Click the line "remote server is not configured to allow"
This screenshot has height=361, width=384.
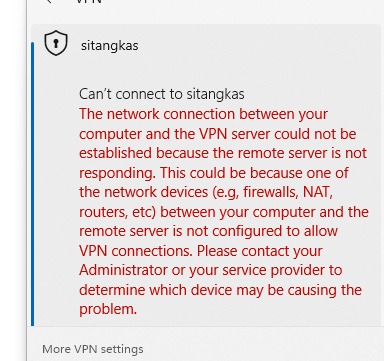(208, 231)
